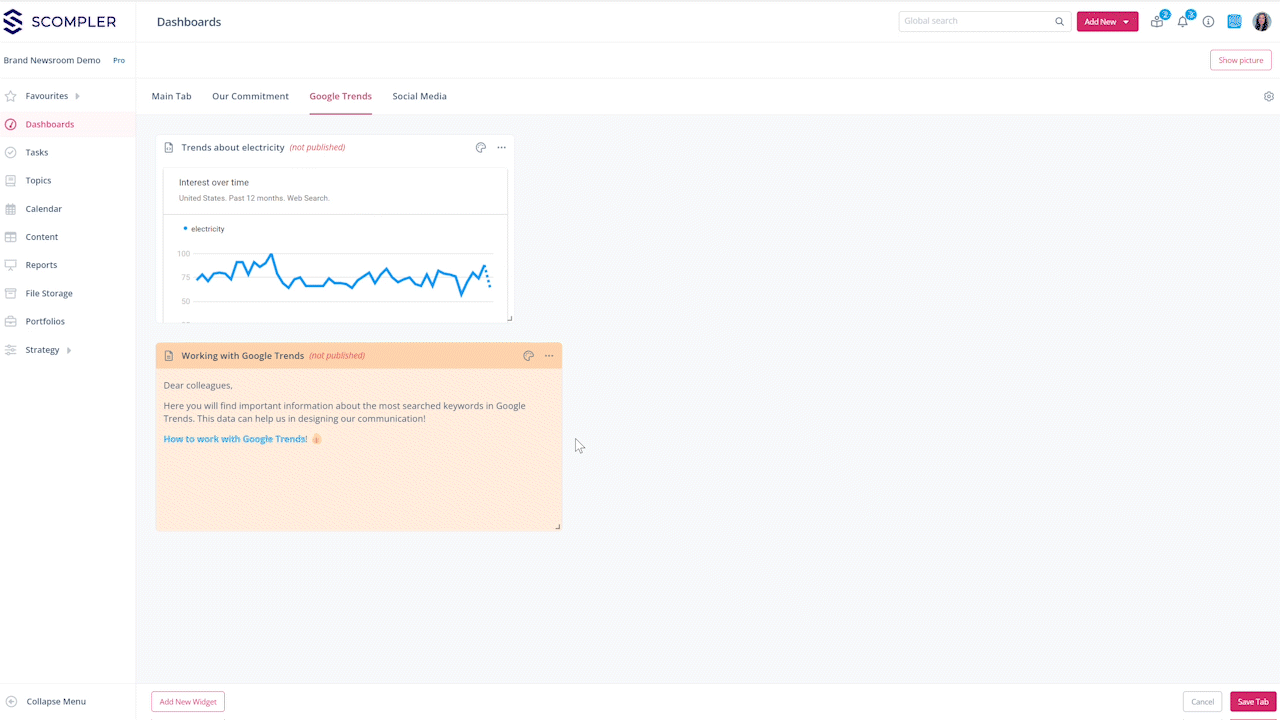This screenshot has height=720, width=1280.
Task: Open the notifications bell icon
Action: point(1183,22)
